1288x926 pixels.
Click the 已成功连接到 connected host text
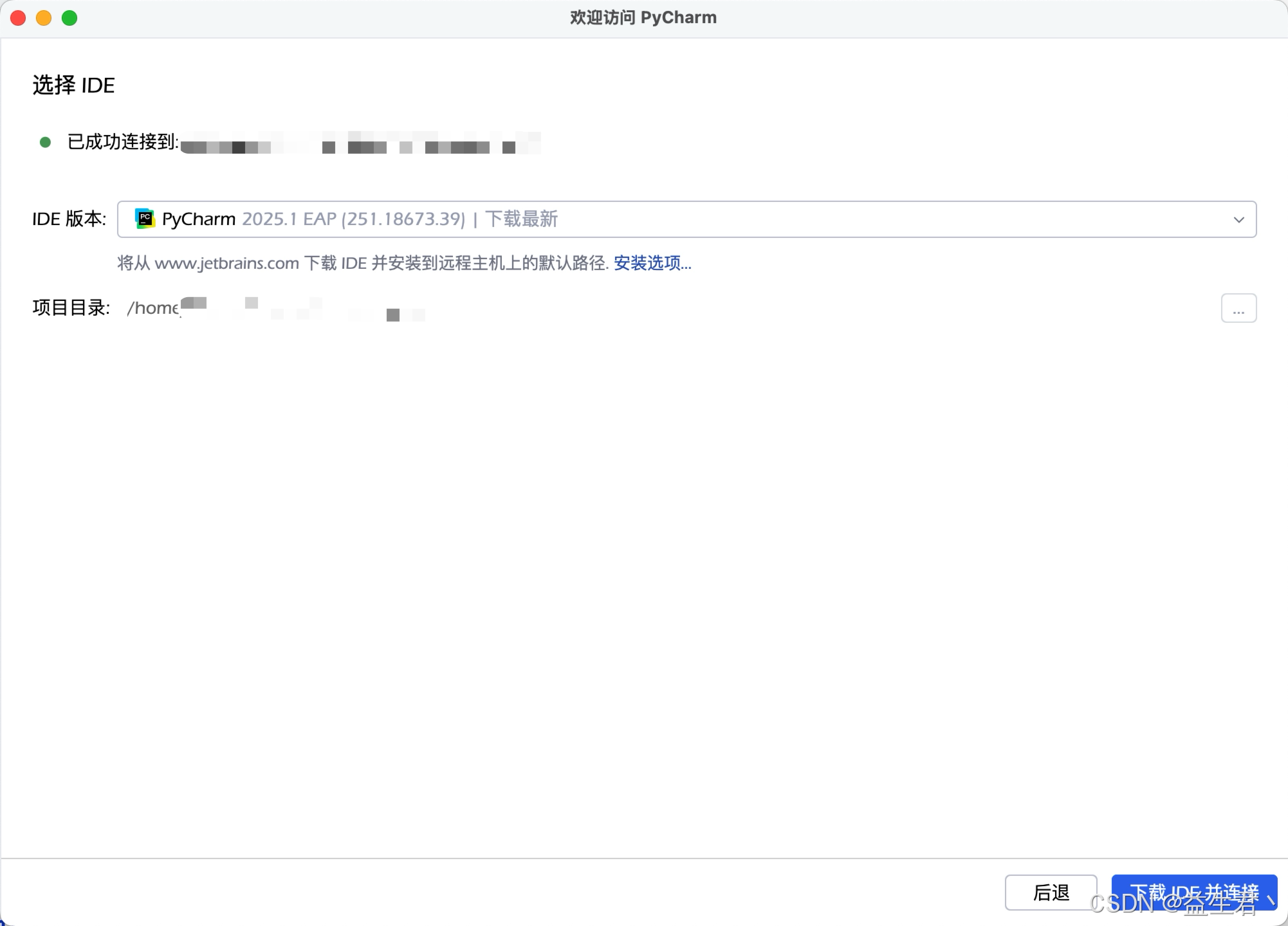click(122, 143)
